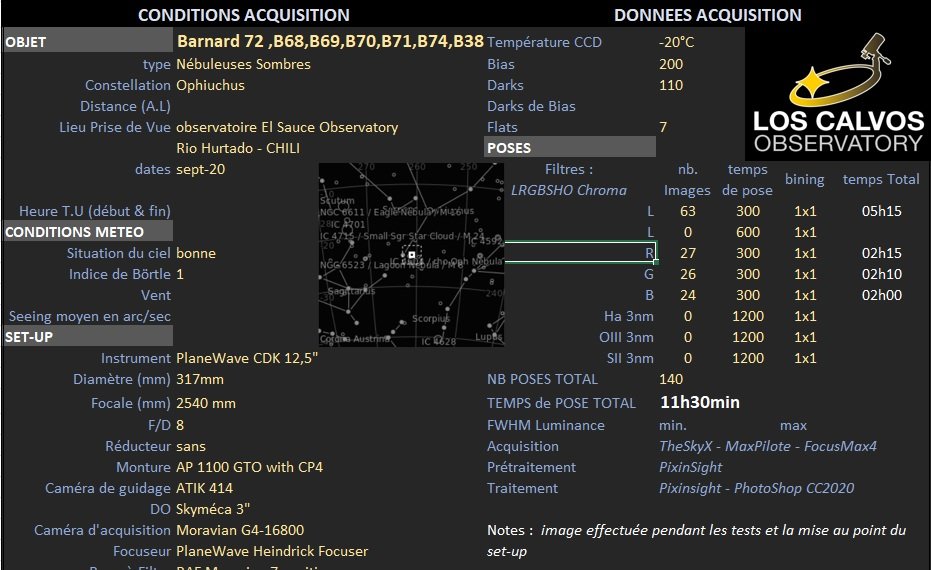The image size is (931, 570).
Task: Click the Indice de Börtle value 1
Action: tap(180, 274)
